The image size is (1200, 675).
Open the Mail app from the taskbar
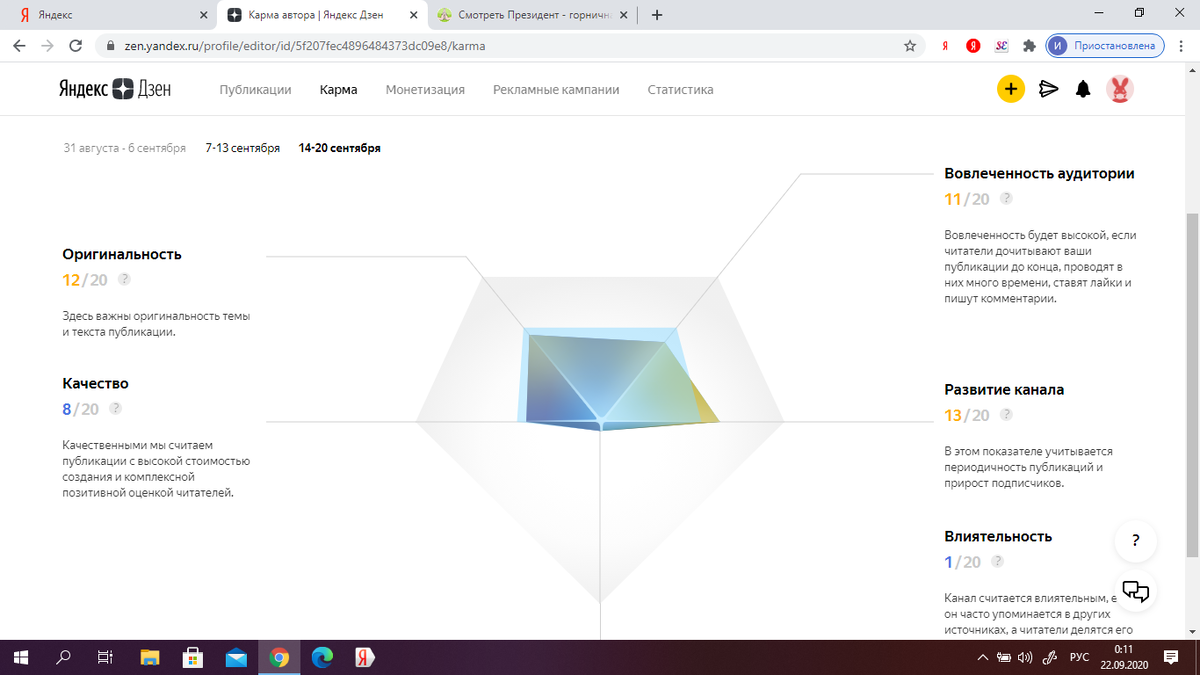236,657
